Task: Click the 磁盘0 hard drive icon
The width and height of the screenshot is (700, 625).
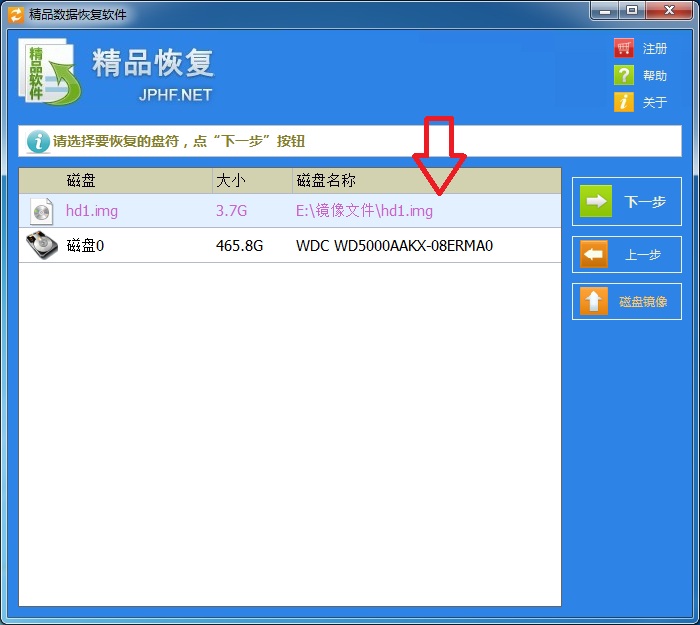Action: pyautogui.click(x=42, y=245)
